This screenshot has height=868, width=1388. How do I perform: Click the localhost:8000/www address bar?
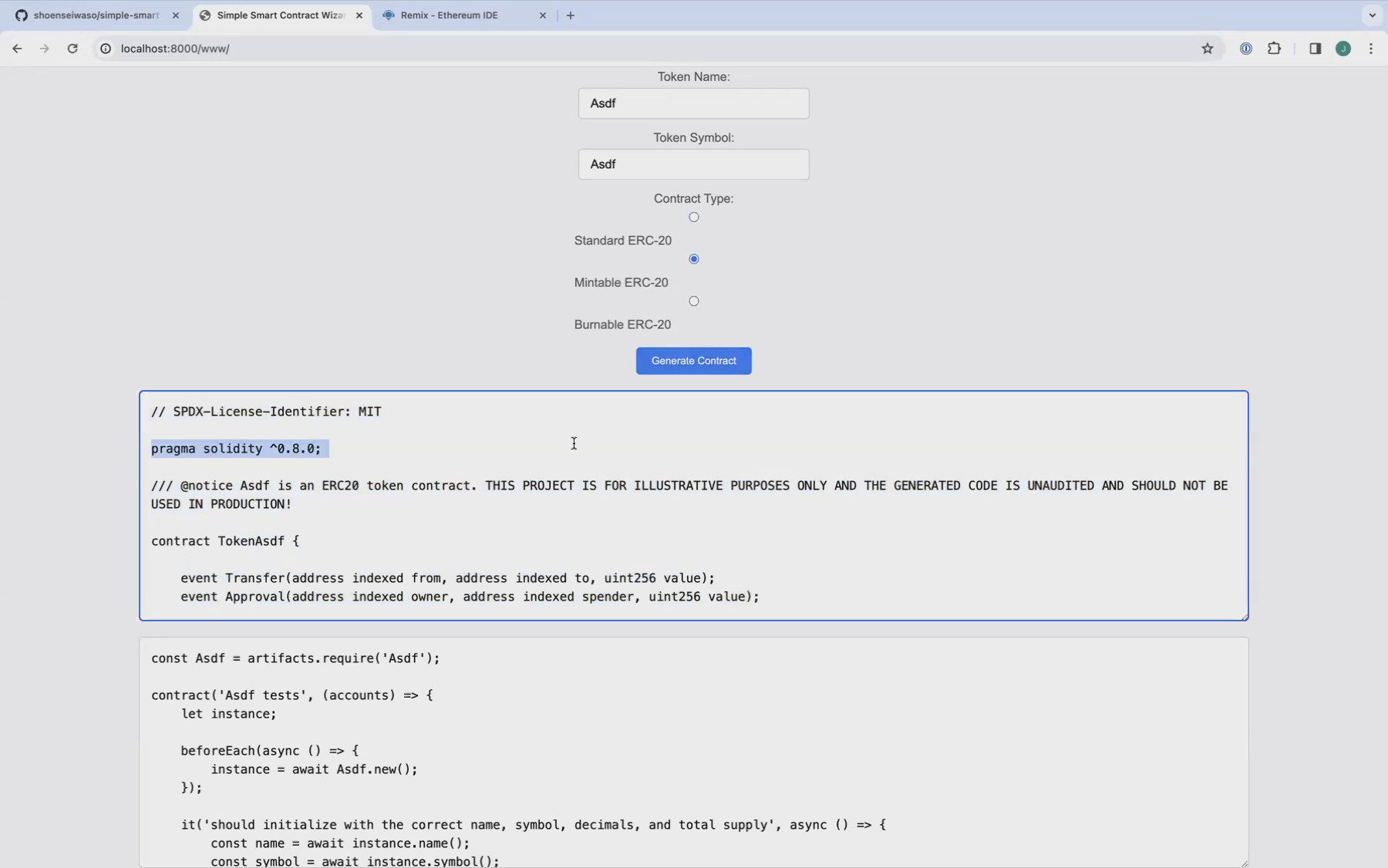[x=308, y=48]
